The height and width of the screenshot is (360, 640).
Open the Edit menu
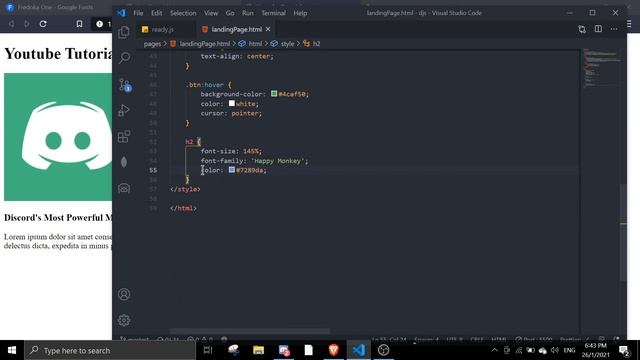pyautogui.click(x=156, y=13)
